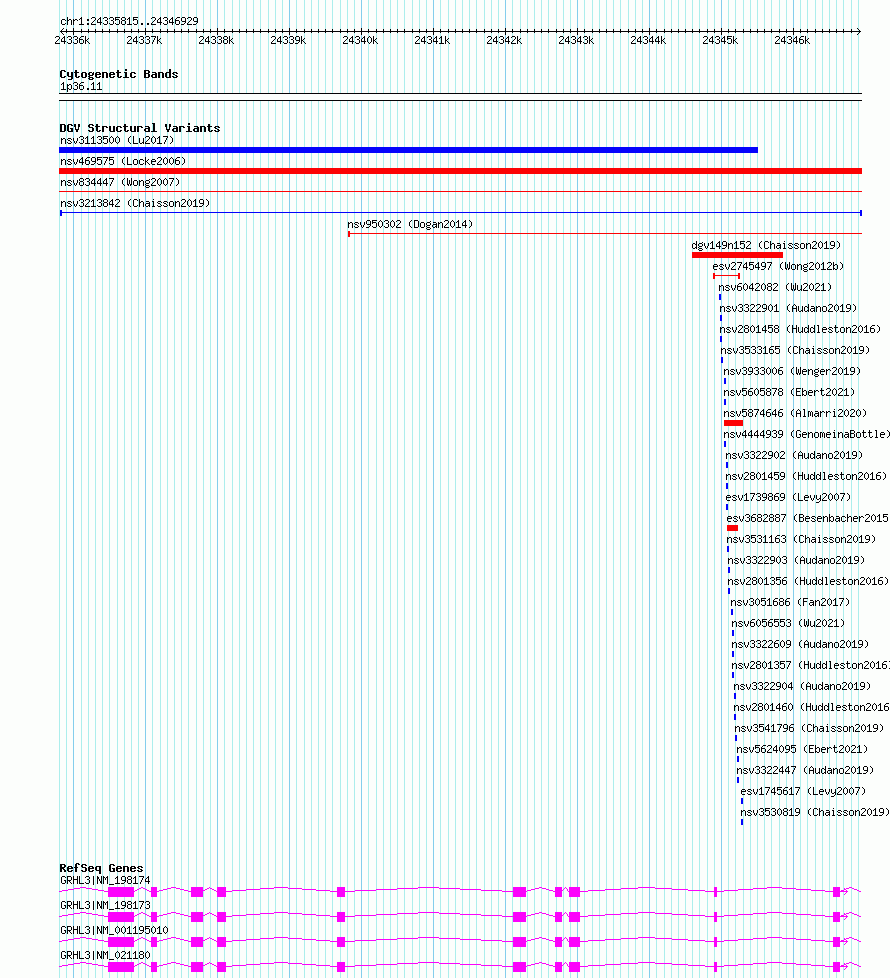Open the nsv3113500 (Lu2017) label
890x978 pixels.
(x=117, y=140)
